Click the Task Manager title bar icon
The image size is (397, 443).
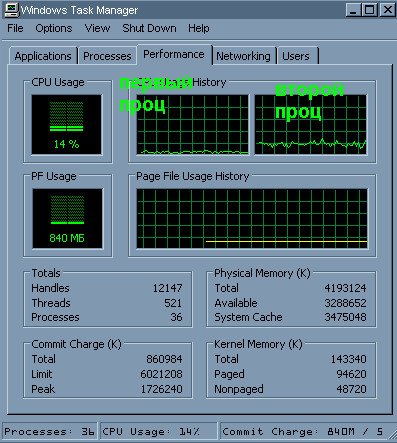[x=11, y=10]
